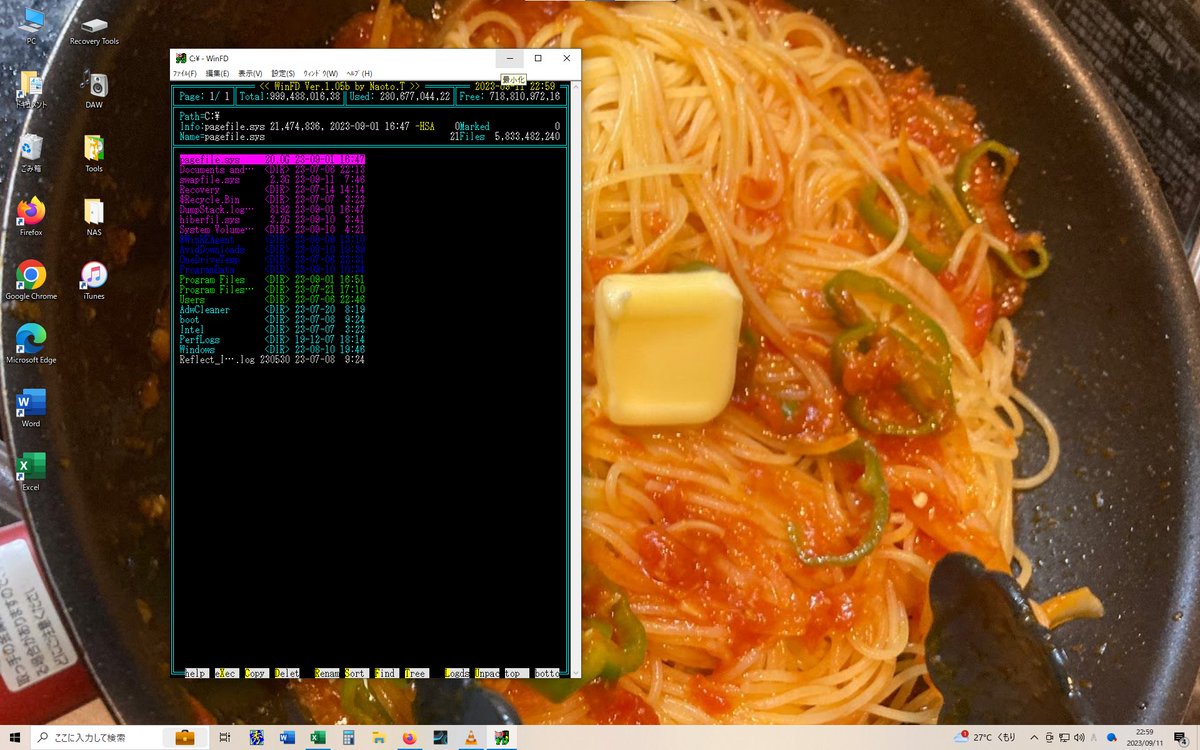Click the Tree function key label

pos(416,673)
